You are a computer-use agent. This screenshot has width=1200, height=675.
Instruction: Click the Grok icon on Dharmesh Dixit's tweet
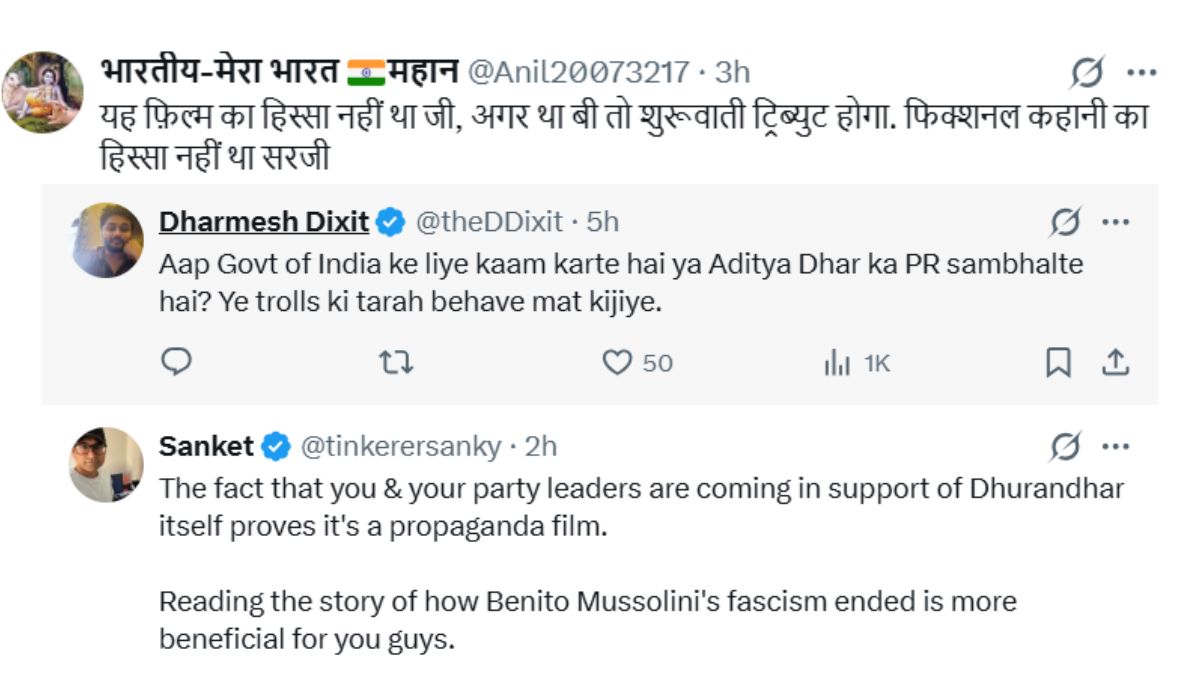click(x=1066, y=222)
